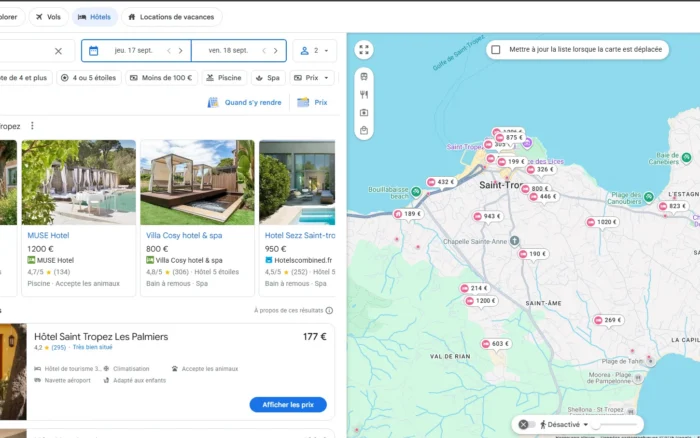Select the Hôtels tab

coord(94,17)
